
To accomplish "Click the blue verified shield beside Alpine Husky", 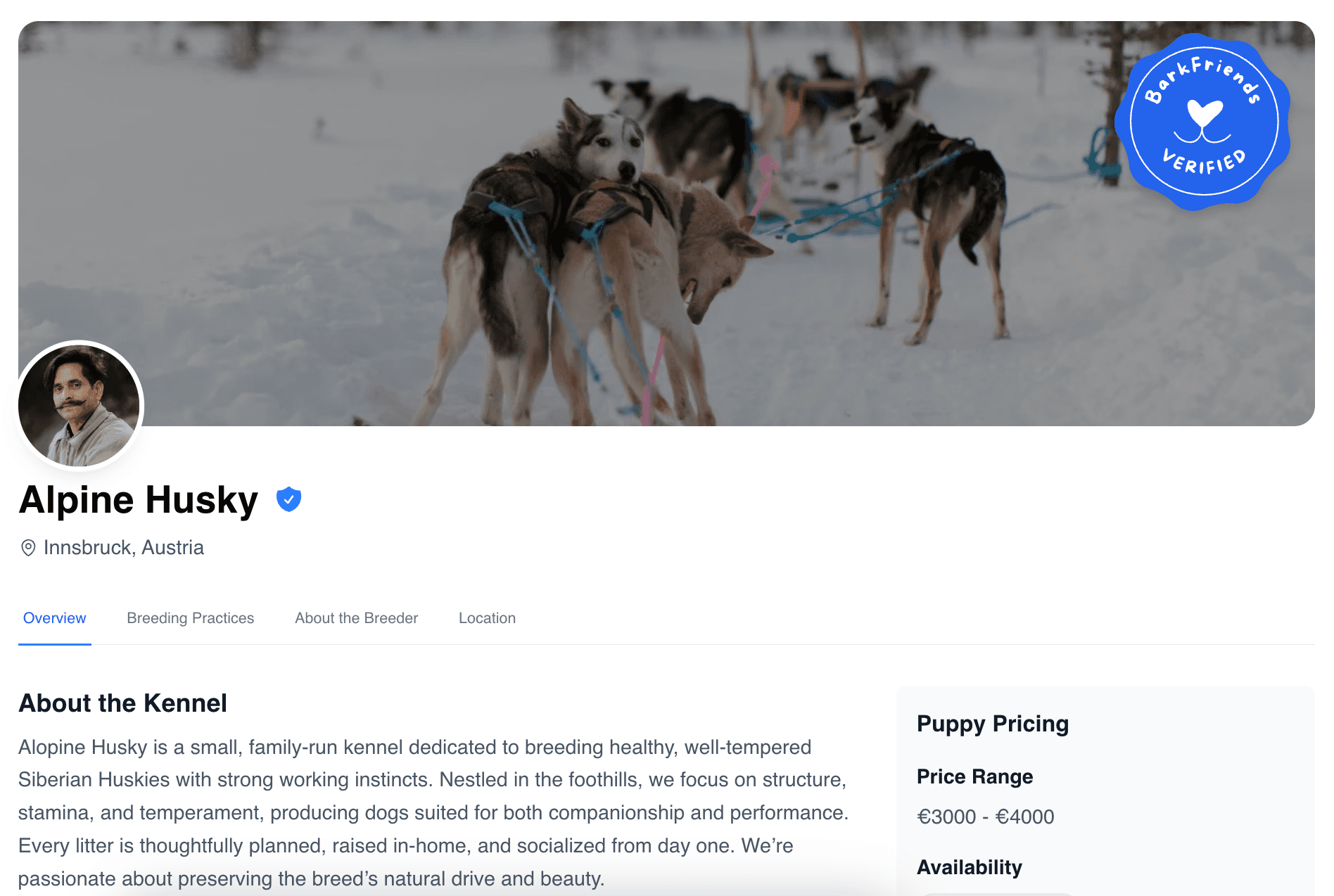I will [288, 499].
